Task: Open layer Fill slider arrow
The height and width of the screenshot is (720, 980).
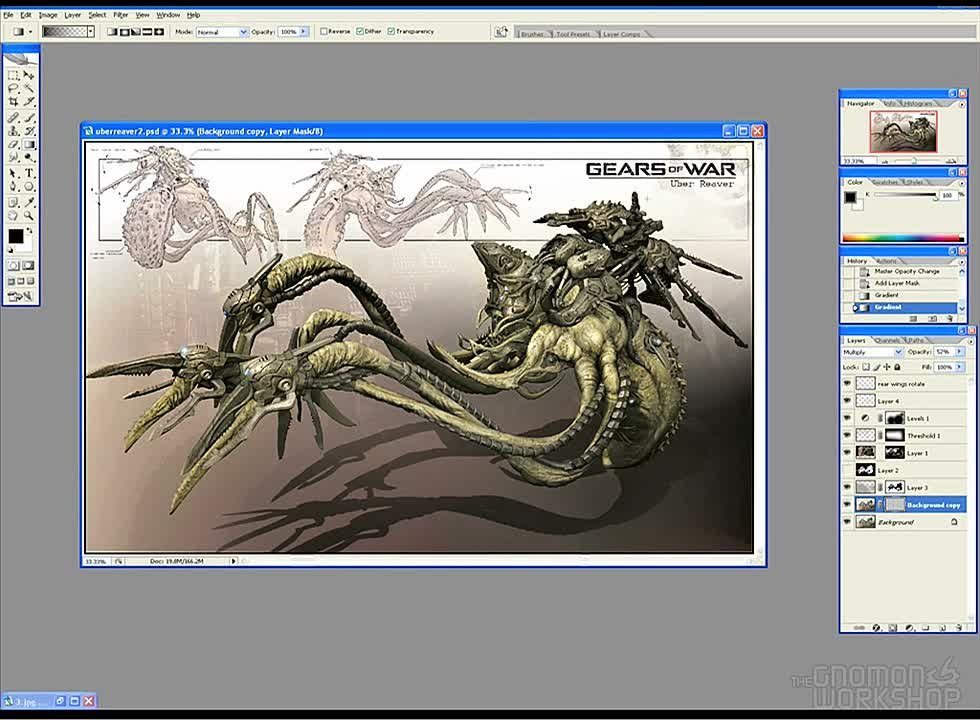Action: click(x=959, y=367)
